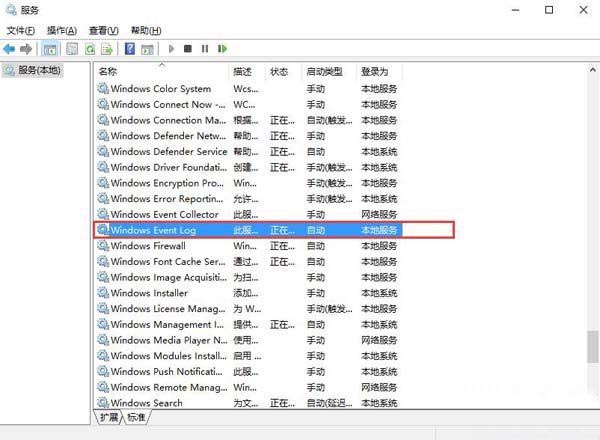Toggle the show/hide console tree icon

48,48
